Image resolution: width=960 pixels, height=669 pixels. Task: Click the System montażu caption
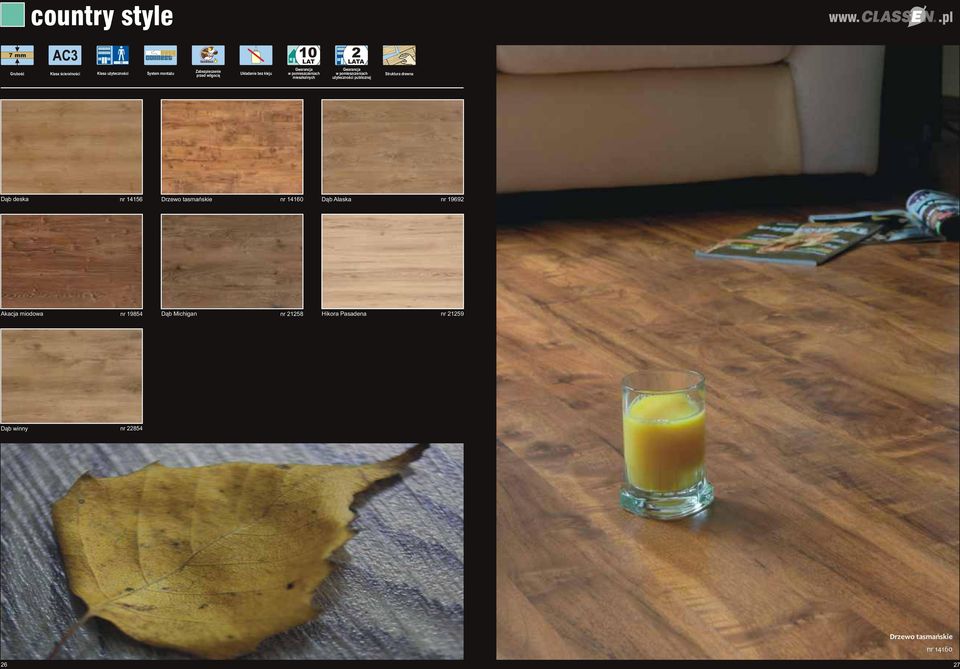pyautogui.click(x=160, y=73)
